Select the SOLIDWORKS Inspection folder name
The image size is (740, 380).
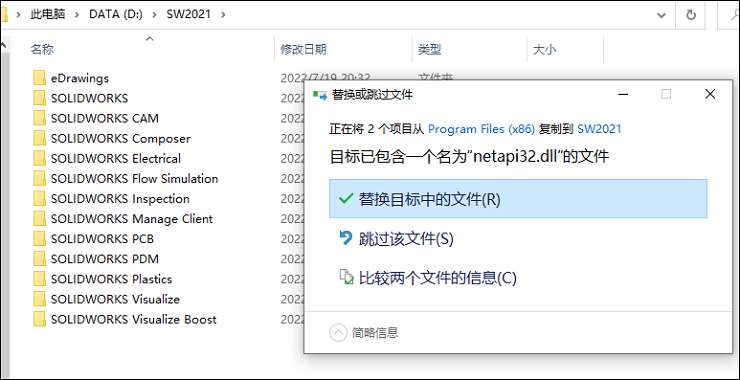(x=120, y=199)
